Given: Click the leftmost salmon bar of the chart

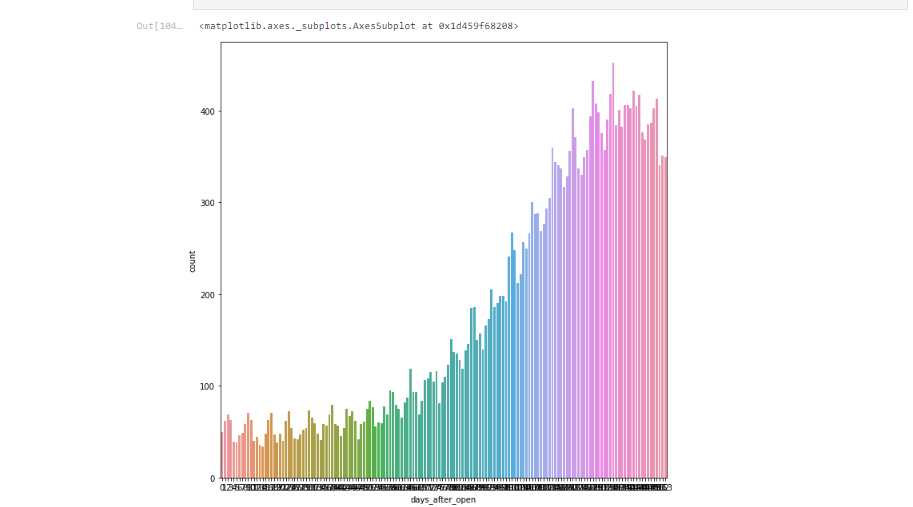Looking at the screenshot, I should 222,456.
